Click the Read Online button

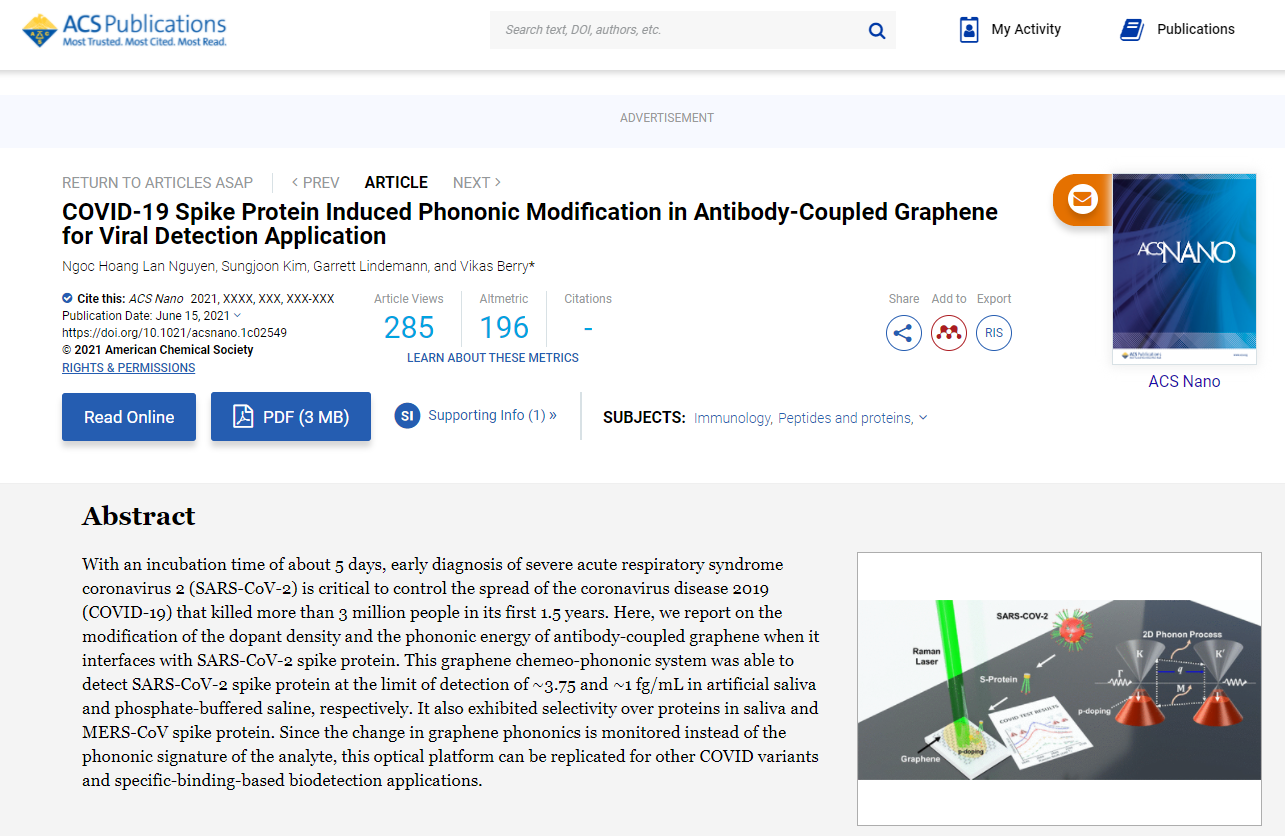pyautogui.click(x=129, y=417)
